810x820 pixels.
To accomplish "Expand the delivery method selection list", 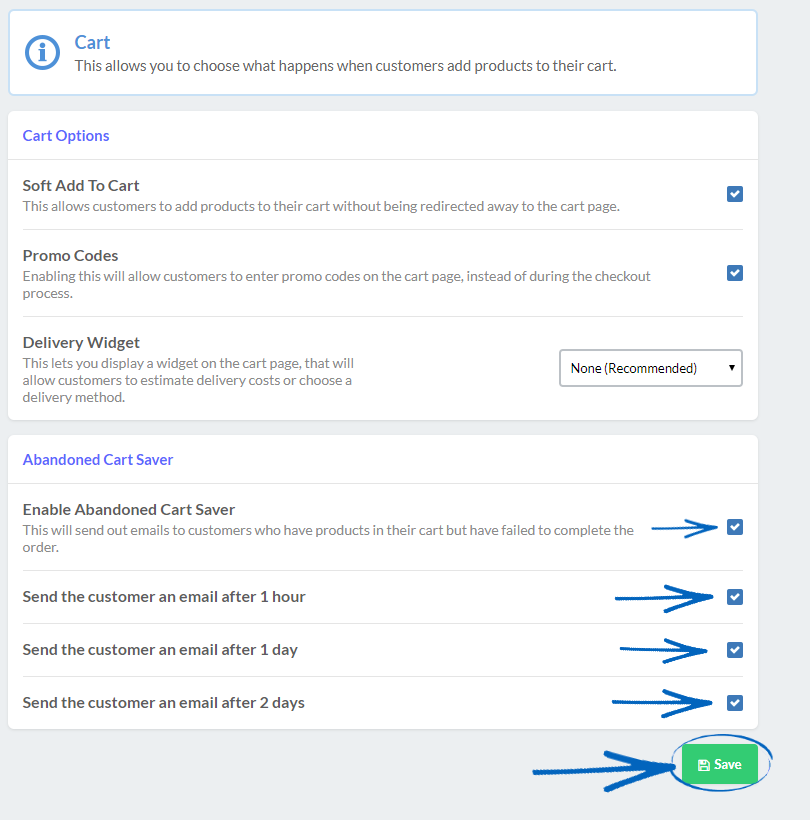I will [x=650, y=368].
